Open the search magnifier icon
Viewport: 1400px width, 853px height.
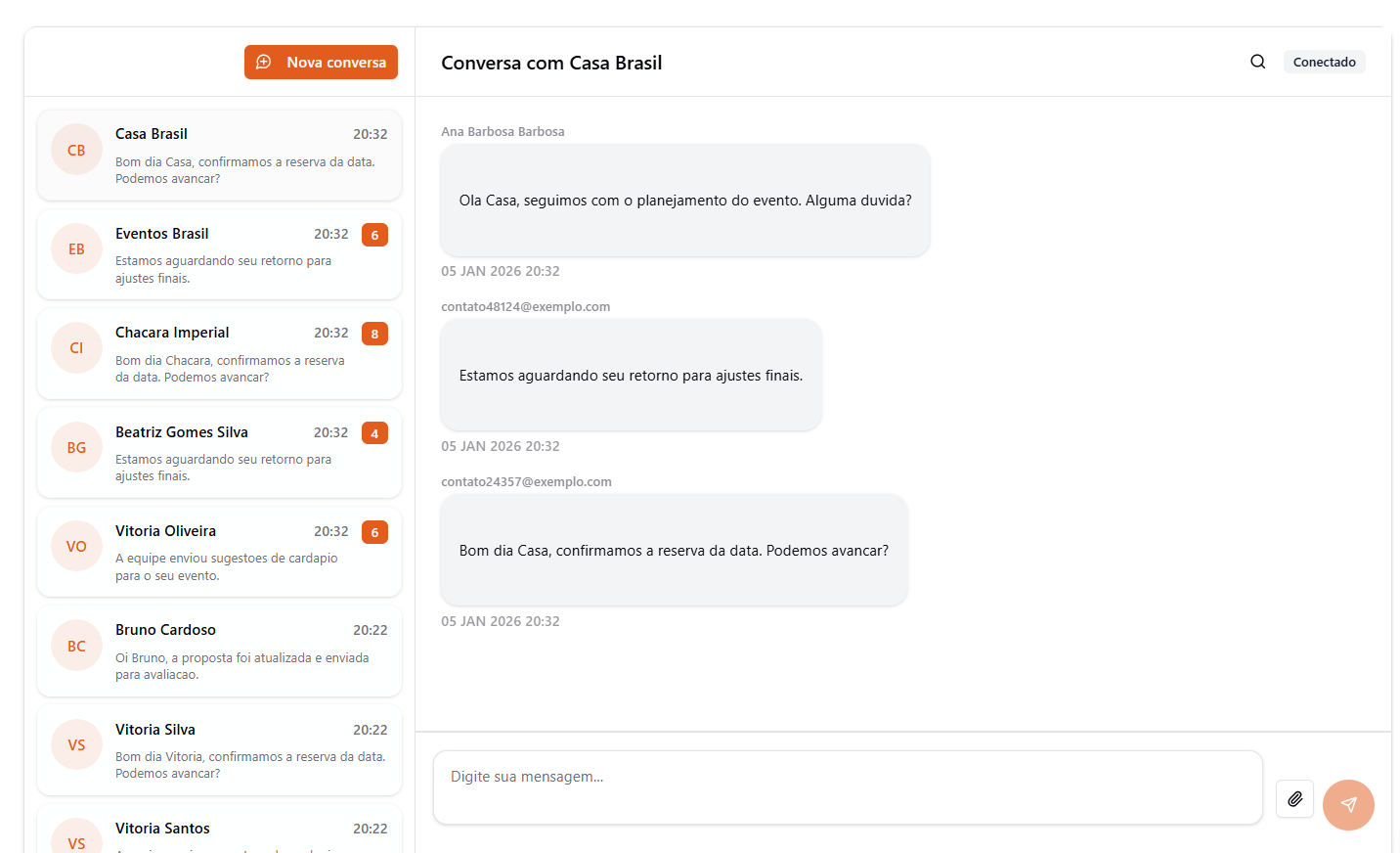(1257, 61)
